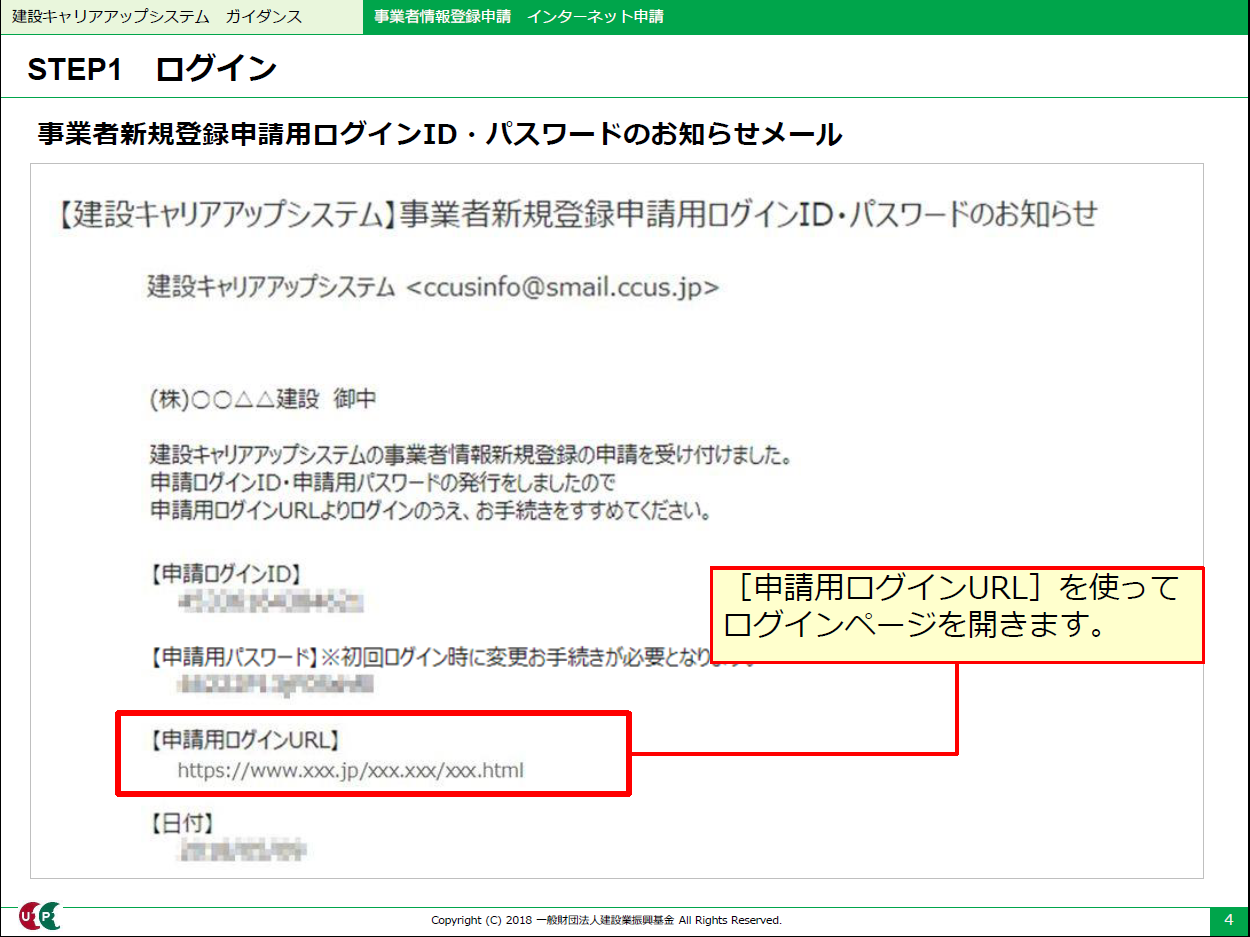Click the STEP1 ログイン heading
The width and height of the screenshot is (1250, 937).
(x=152, y=69)
